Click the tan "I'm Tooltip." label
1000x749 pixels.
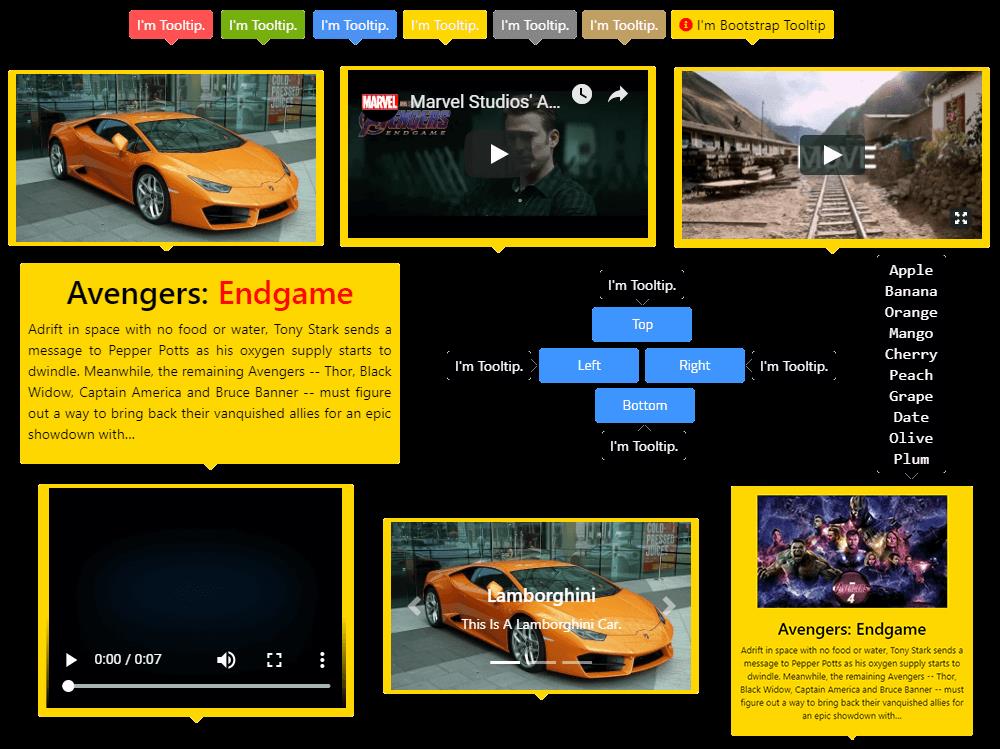coord(624,25)
